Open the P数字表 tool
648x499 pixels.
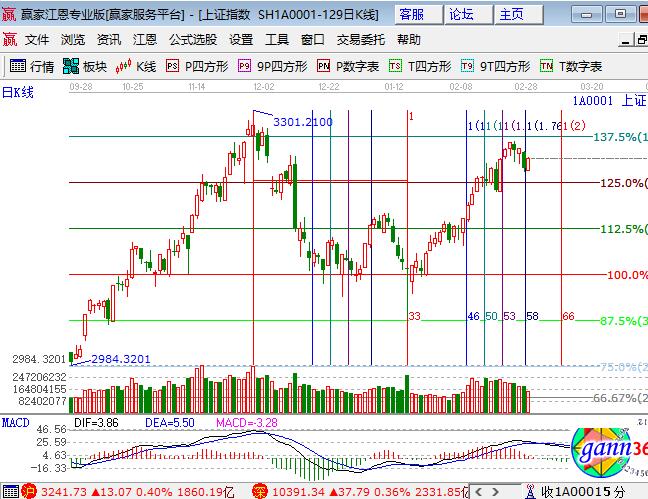click(348, 66)
